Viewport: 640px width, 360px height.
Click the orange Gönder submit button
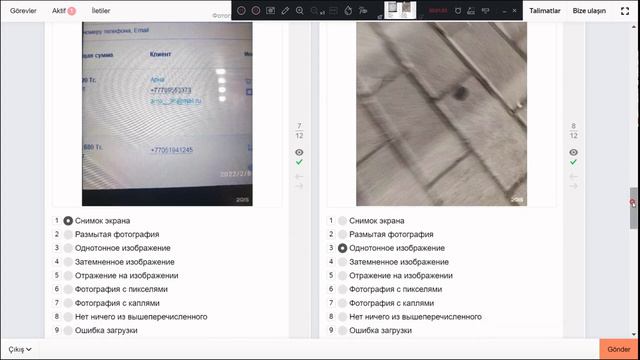[x=619, y=349]
